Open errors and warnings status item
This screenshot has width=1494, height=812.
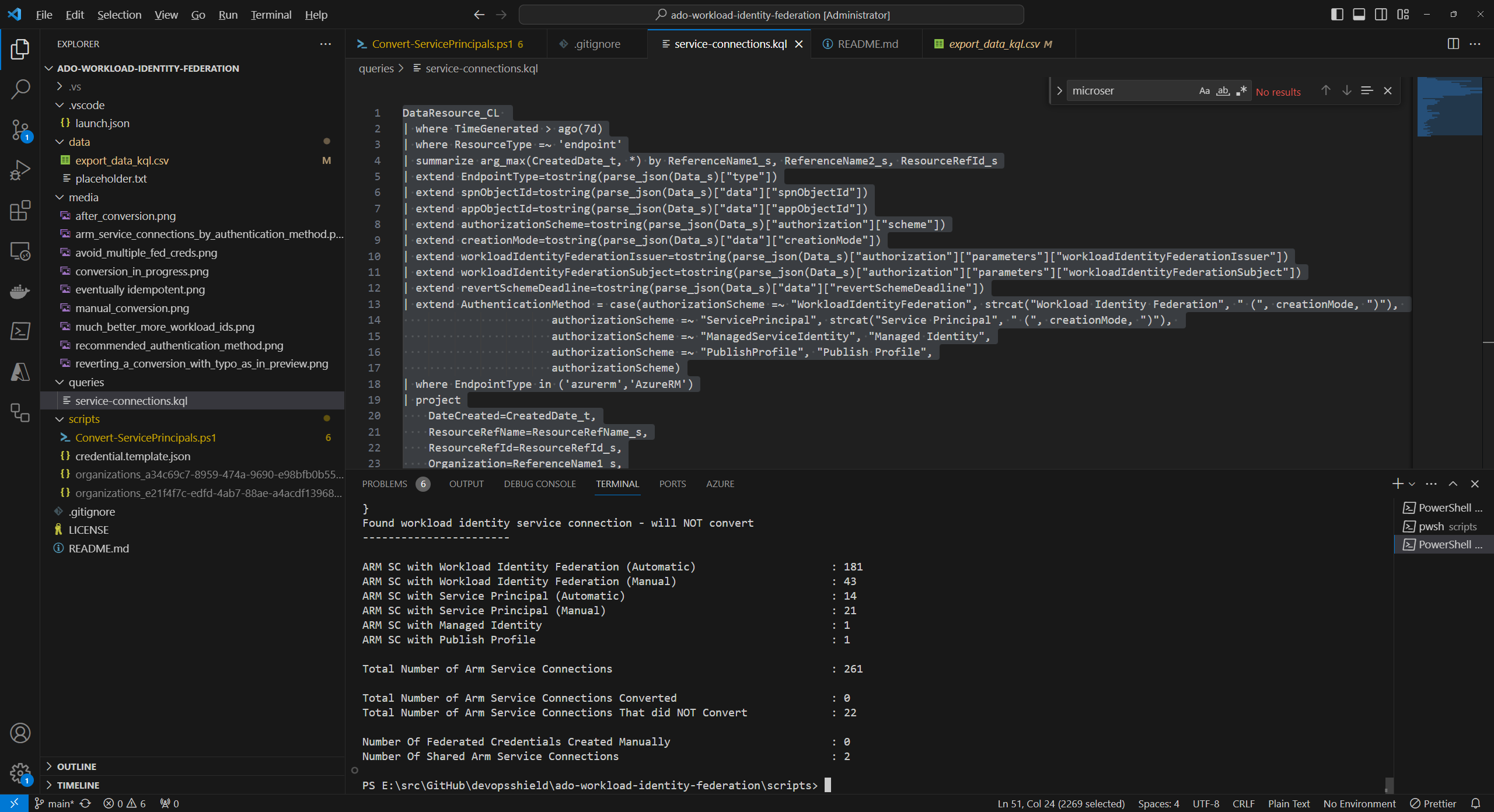[x=124, y=803]
